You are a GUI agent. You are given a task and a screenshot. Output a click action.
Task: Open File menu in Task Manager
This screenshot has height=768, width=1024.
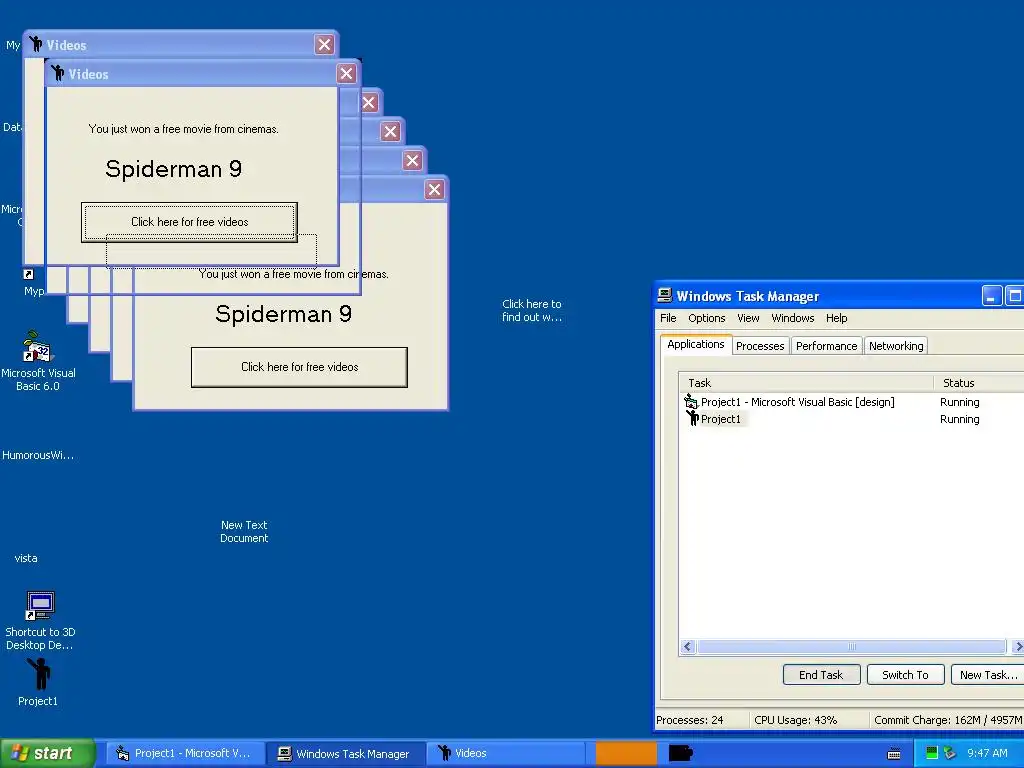tap(668, 318)
